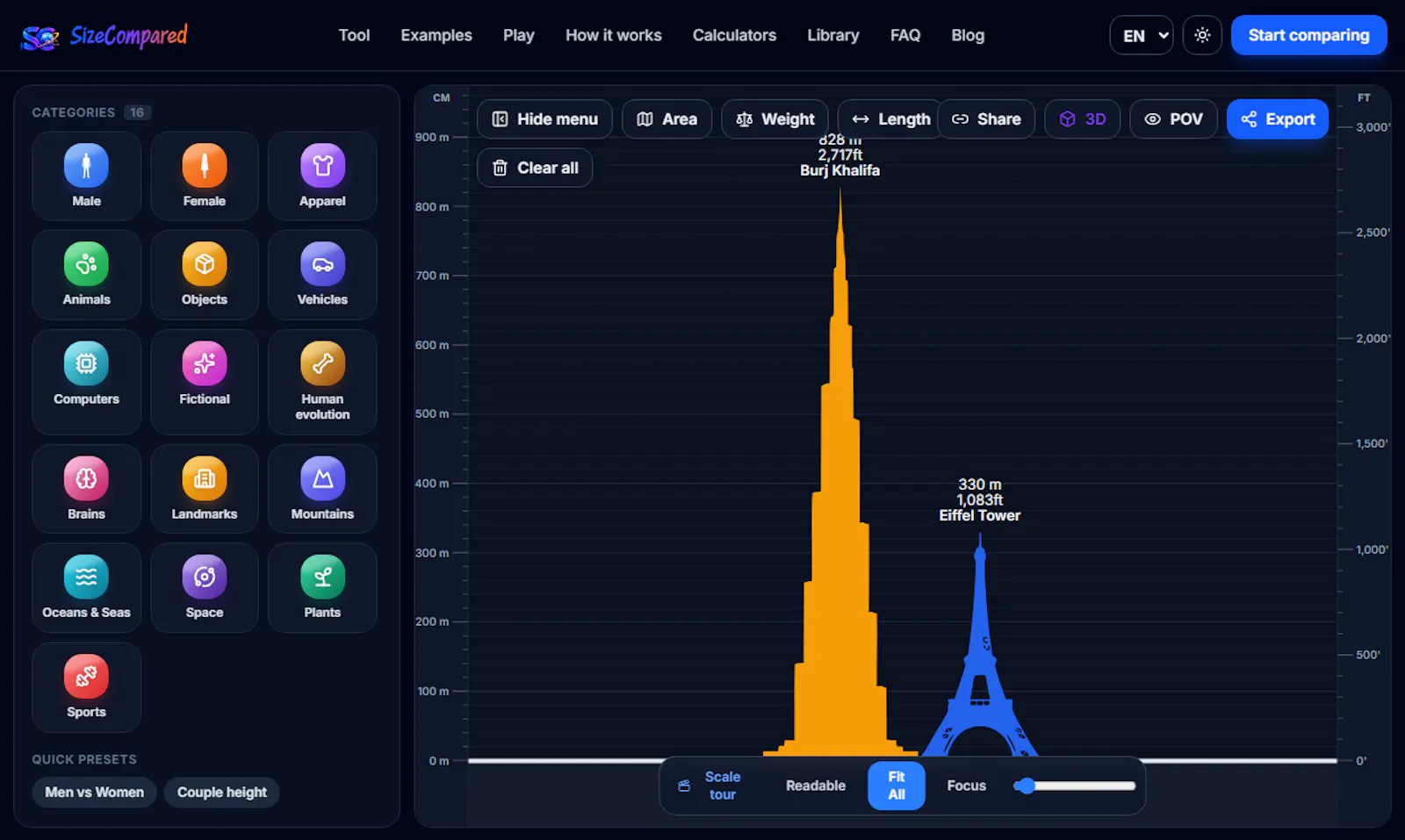
Task: Open the Calculators nav item
Action: pos(734,35)
